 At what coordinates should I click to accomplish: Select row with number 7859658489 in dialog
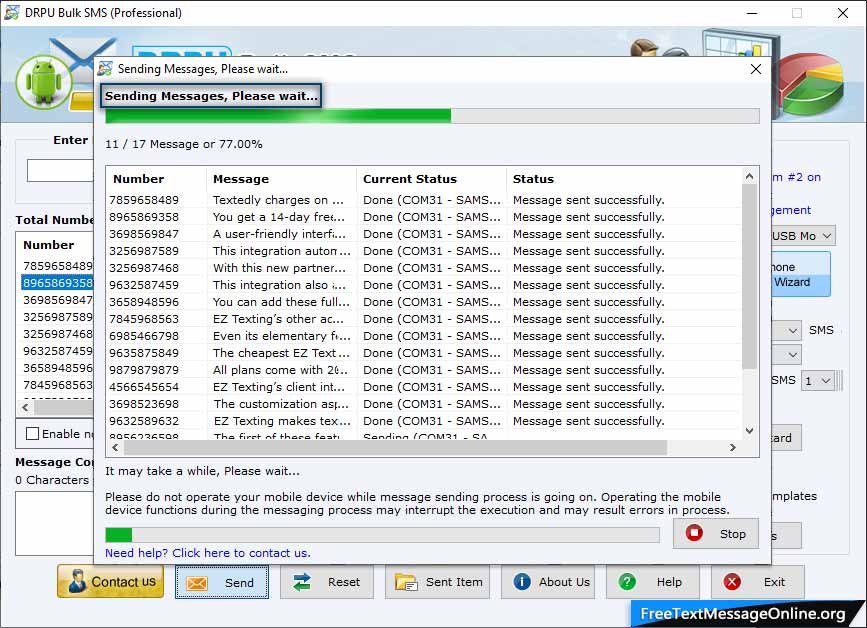(424, 200)
